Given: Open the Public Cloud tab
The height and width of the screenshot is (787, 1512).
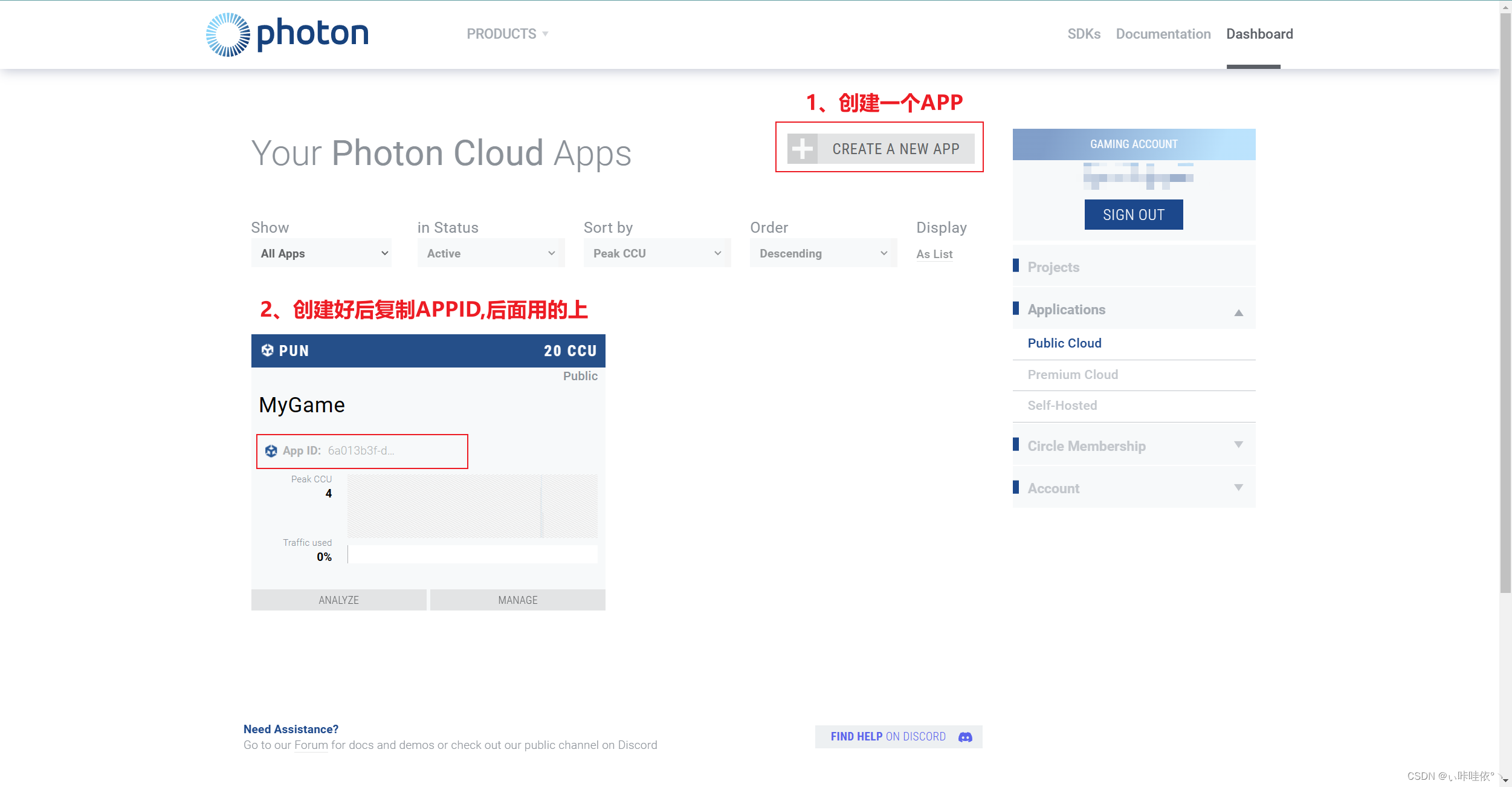Looking at the screenshot, I should [1065, 343].
